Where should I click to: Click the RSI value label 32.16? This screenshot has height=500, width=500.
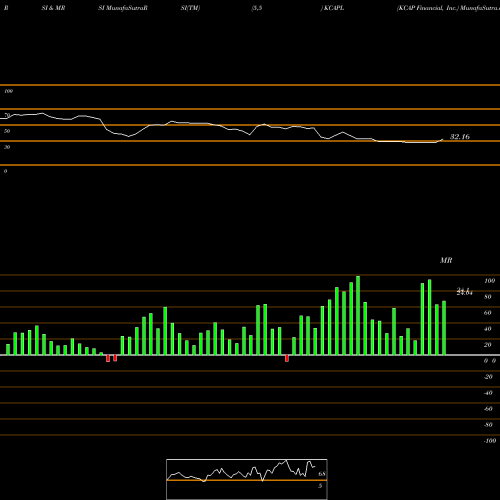click(x=460, y=137)
